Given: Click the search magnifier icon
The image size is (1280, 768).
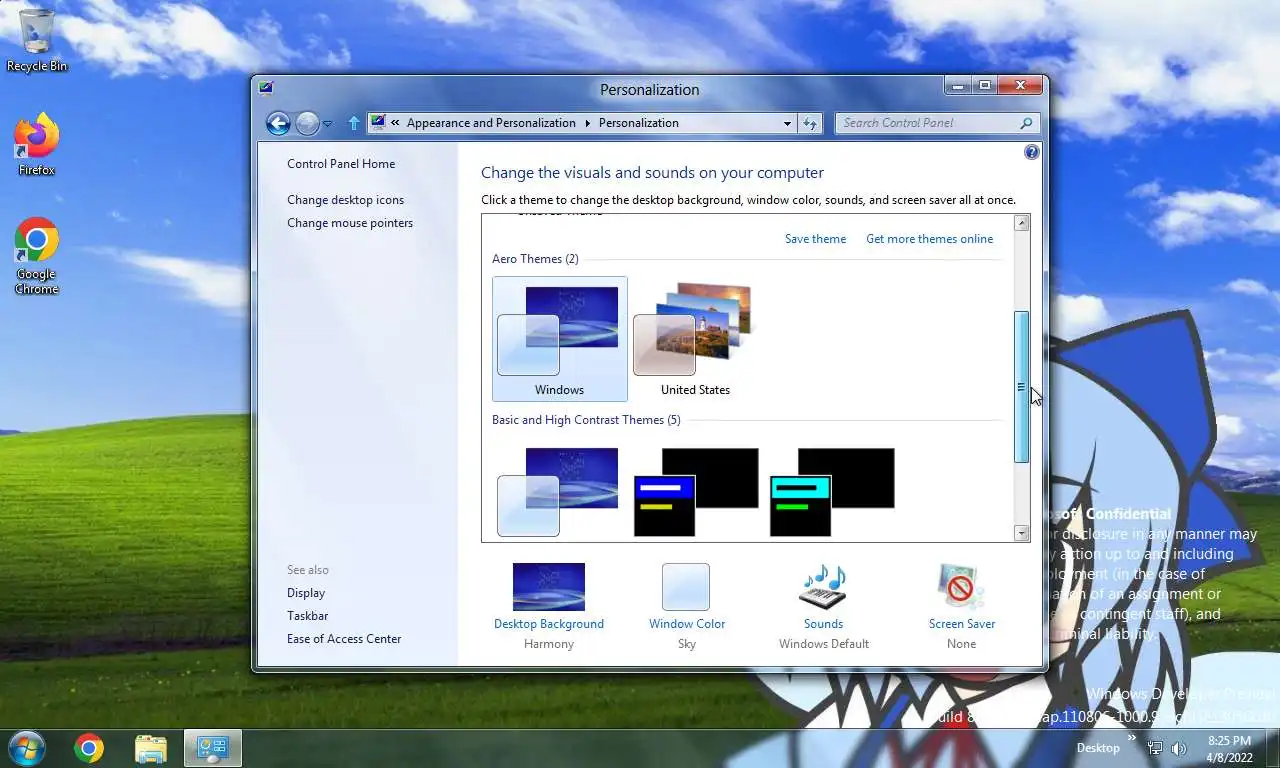Looking at the screenshot, I should 1027,123.
